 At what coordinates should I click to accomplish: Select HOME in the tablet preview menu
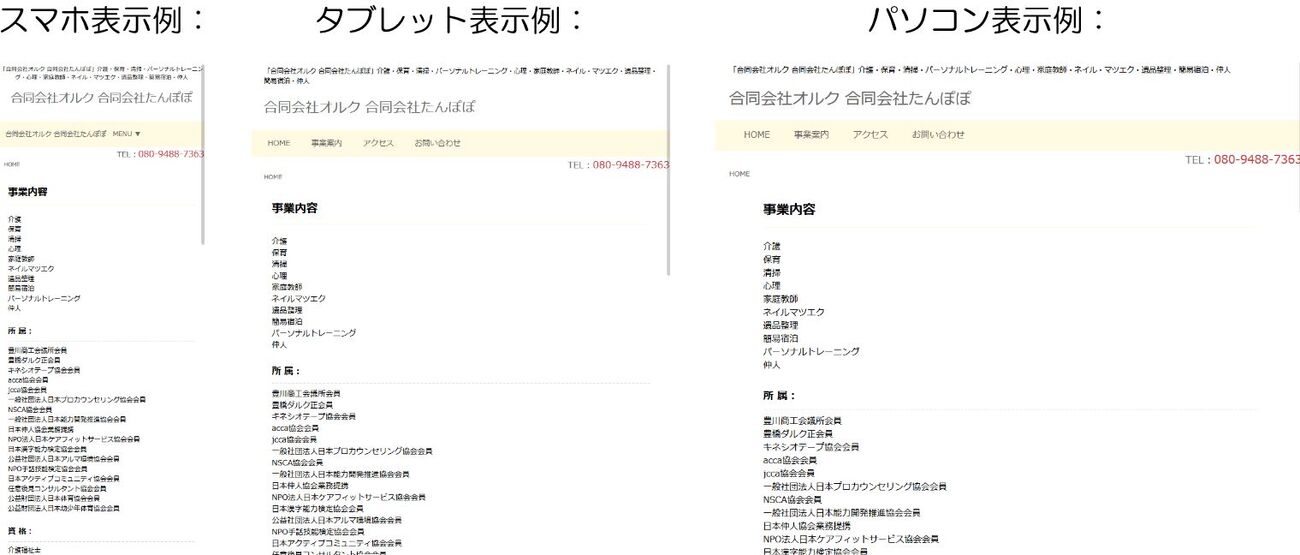click(279, 143)
